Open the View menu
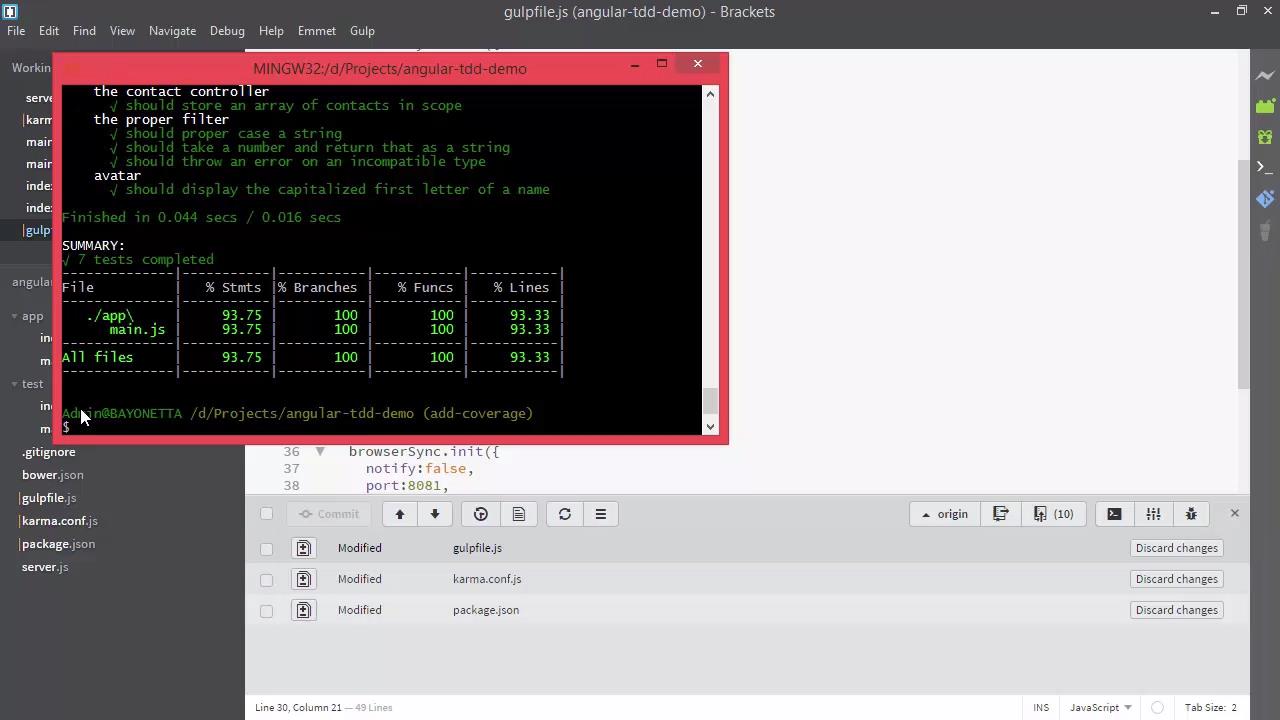This screenshot has height=720, width=1280. point(122,31)
